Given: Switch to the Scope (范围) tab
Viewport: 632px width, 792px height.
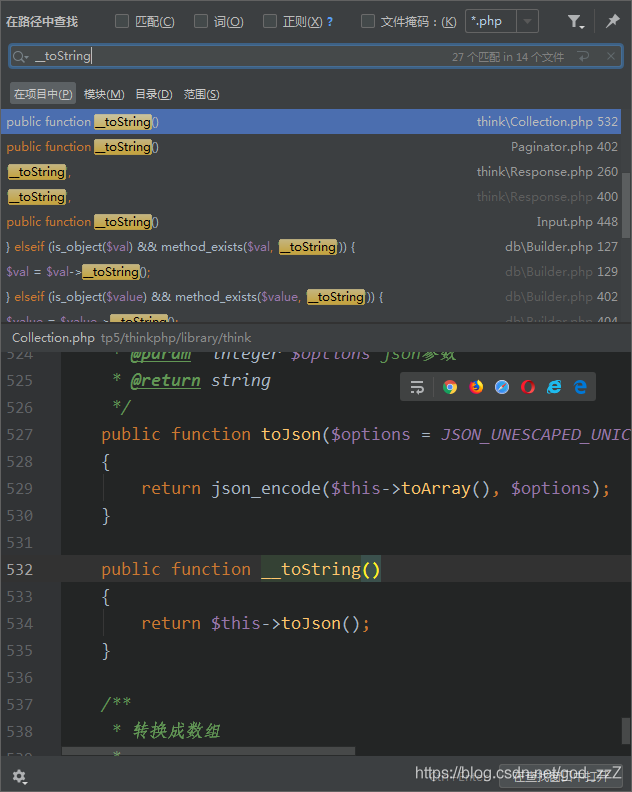Looking at the screenshot, I should [202, 94].
